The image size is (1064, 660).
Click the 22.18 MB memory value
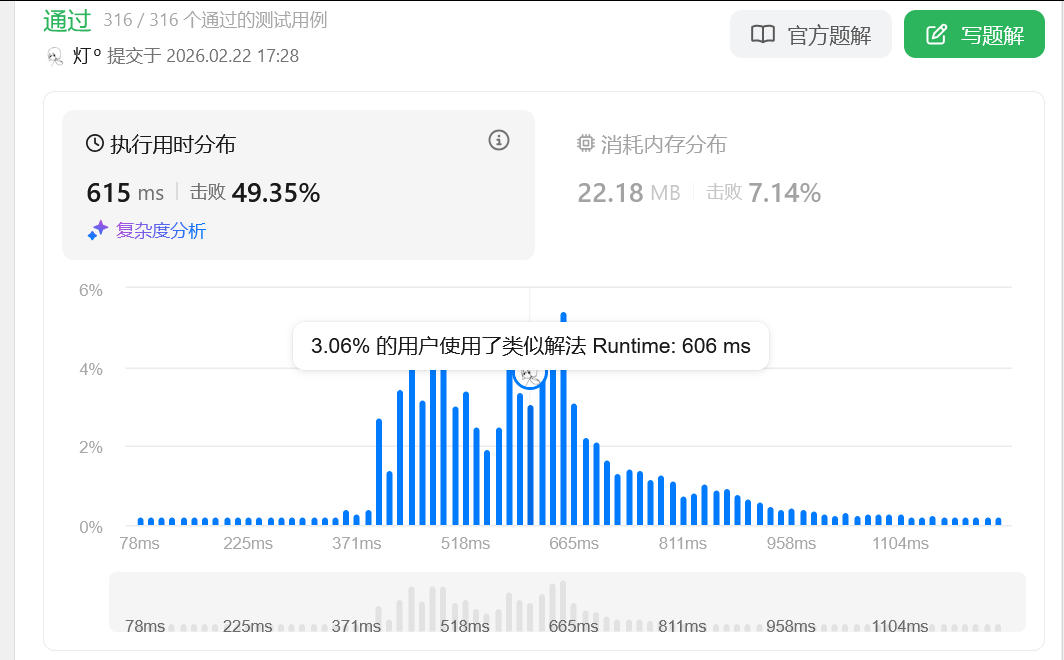[x=628, y=193]
